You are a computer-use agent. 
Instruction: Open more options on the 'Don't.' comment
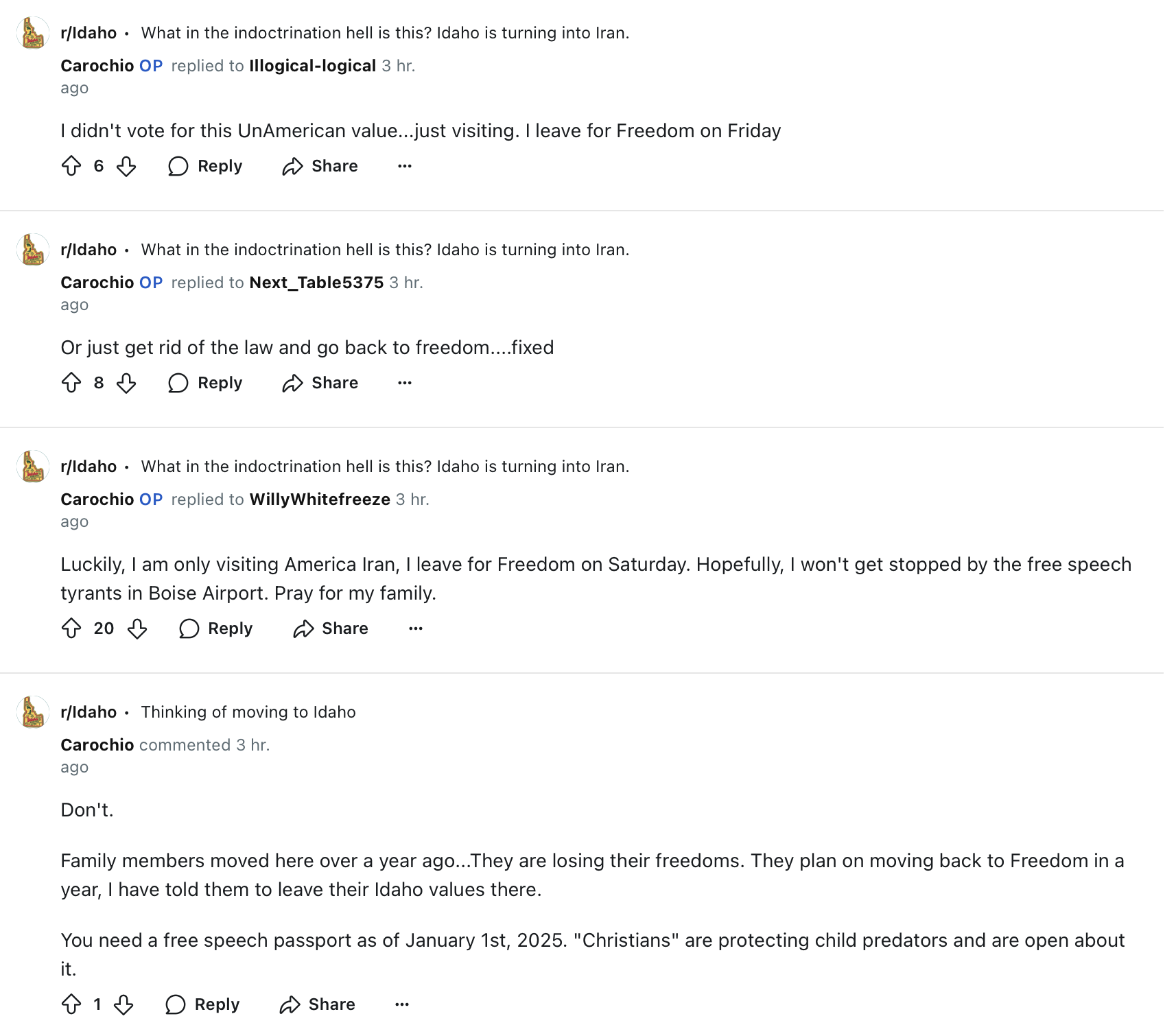(x=402, y=1004)
